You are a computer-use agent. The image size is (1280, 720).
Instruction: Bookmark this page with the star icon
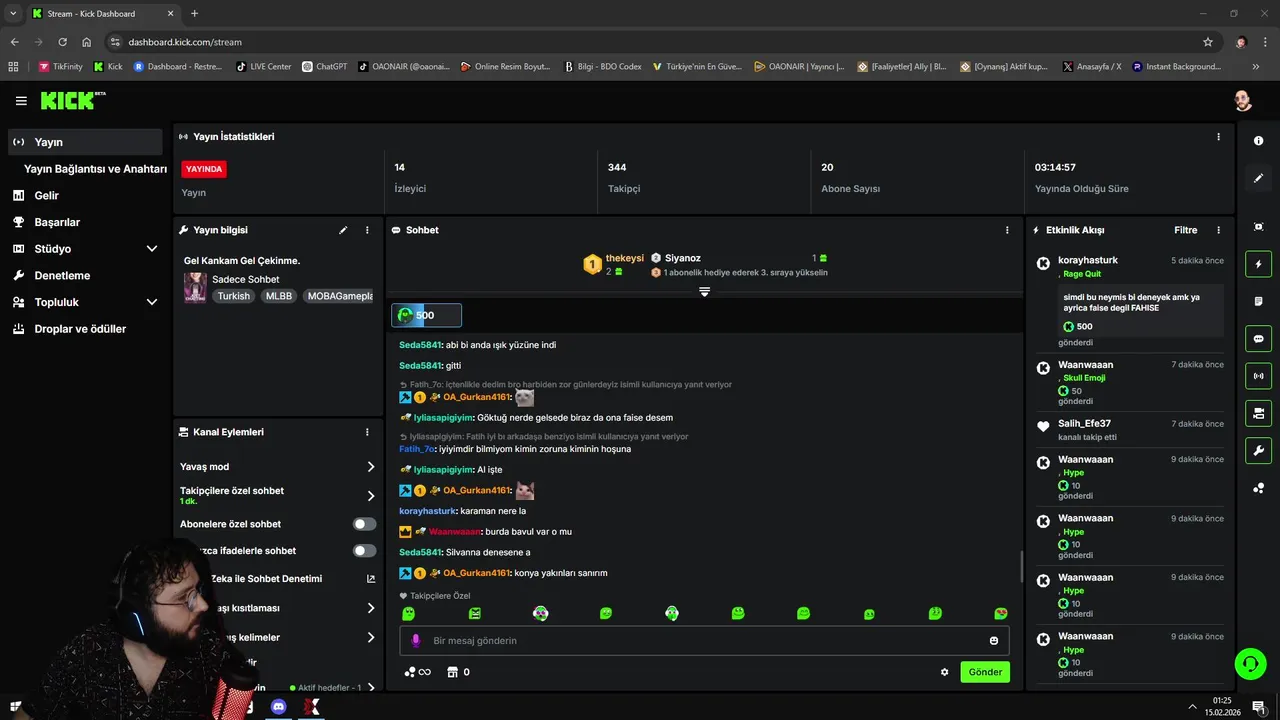[1208, 42]
